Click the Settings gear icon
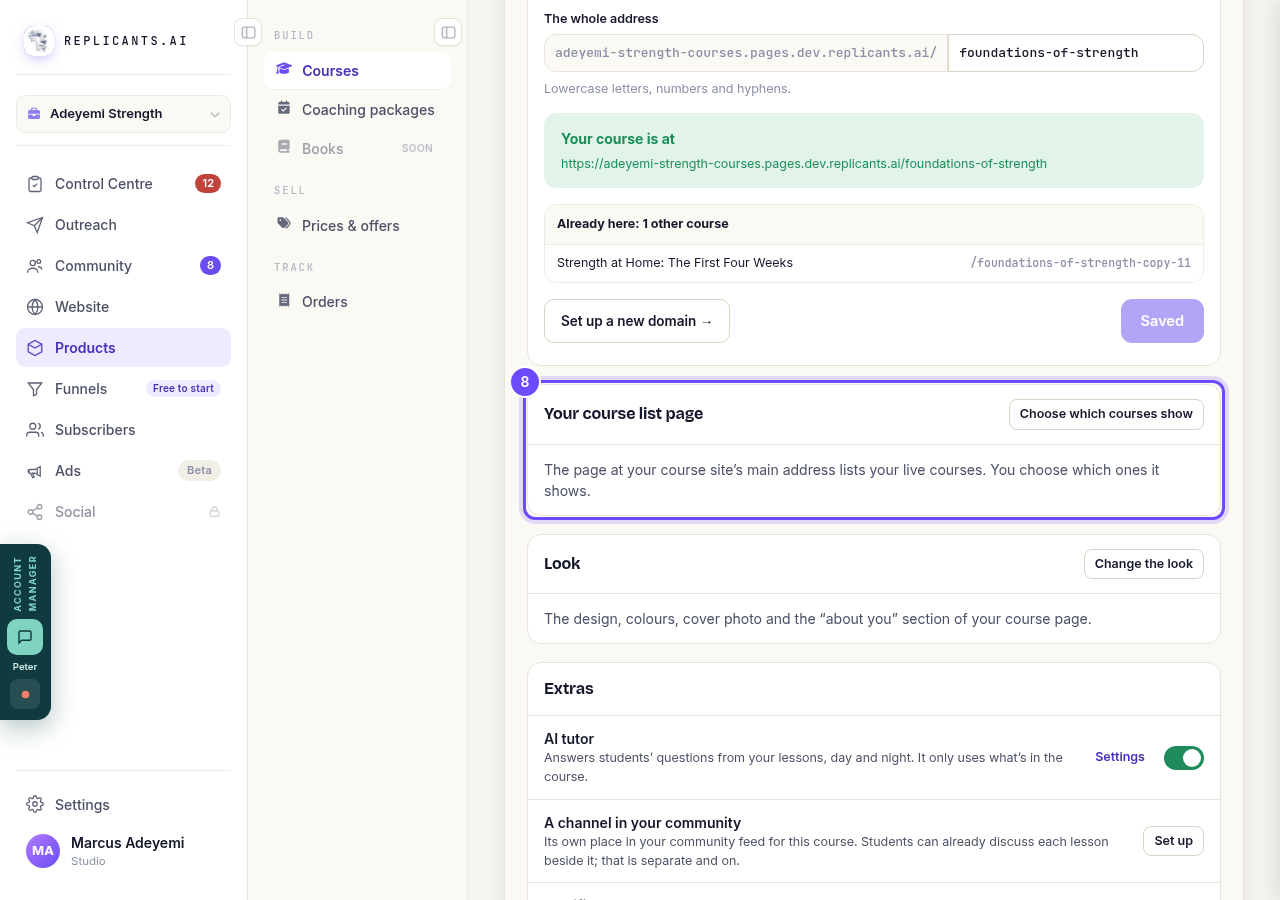 35,804
